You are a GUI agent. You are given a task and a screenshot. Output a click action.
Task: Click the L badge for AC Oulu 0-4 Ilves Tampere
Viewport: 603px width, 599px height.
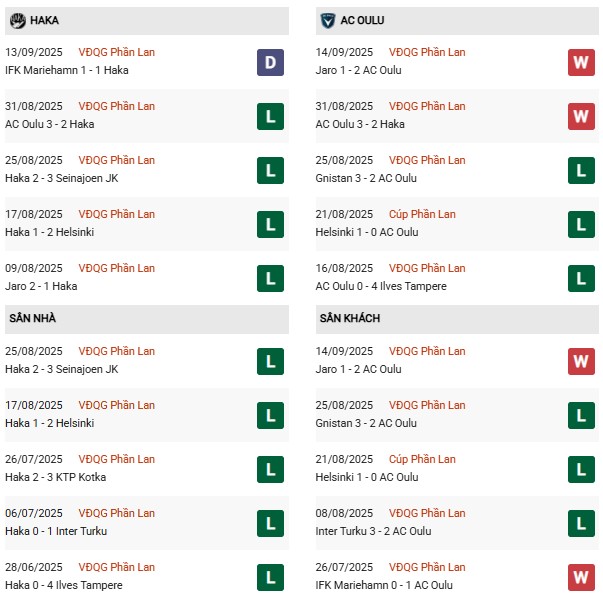(x=581, y=278)
